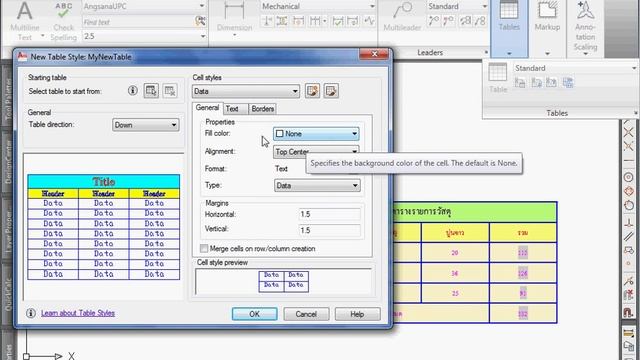
Task: Select drawing table cell showing 34
Action: click(x=455, y=273)
